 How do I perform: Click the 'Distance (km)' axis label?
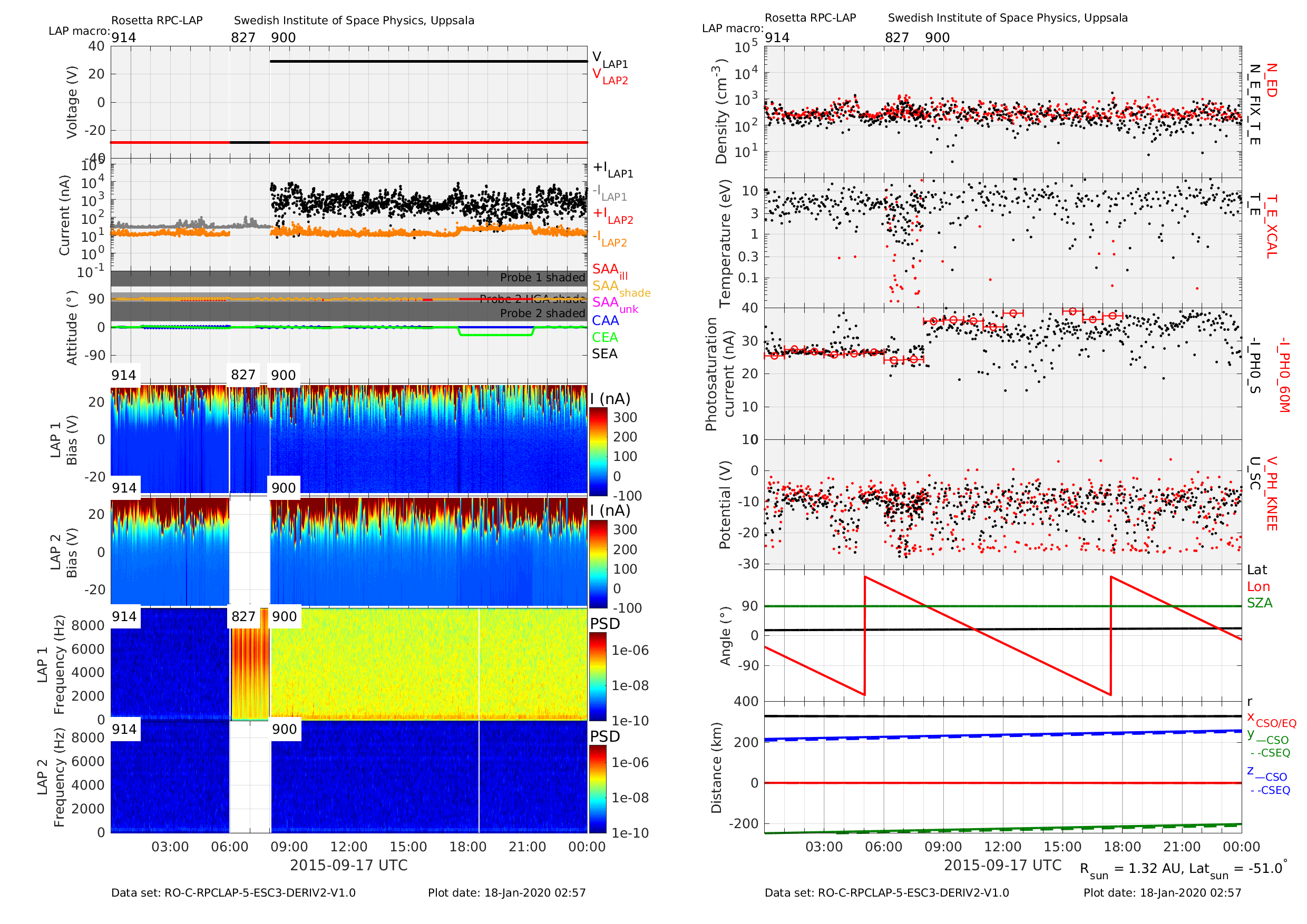[716, 768]
